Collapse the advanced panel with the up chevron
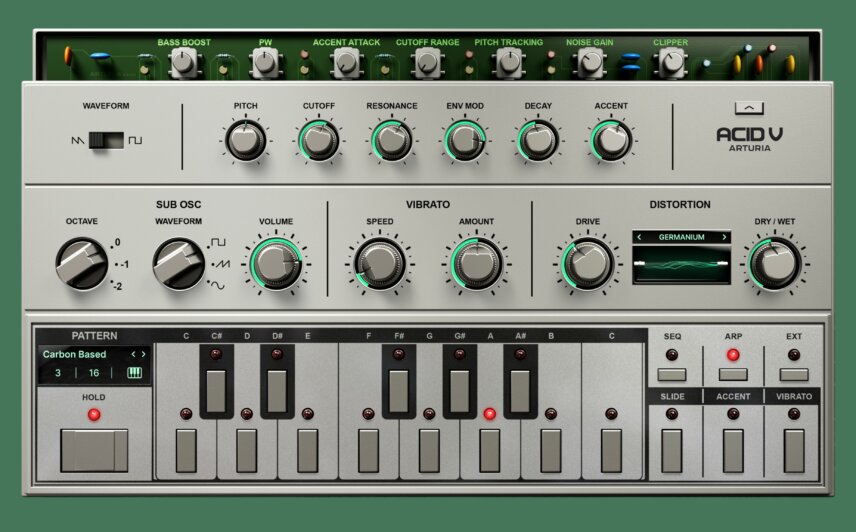 coord(749,108)
